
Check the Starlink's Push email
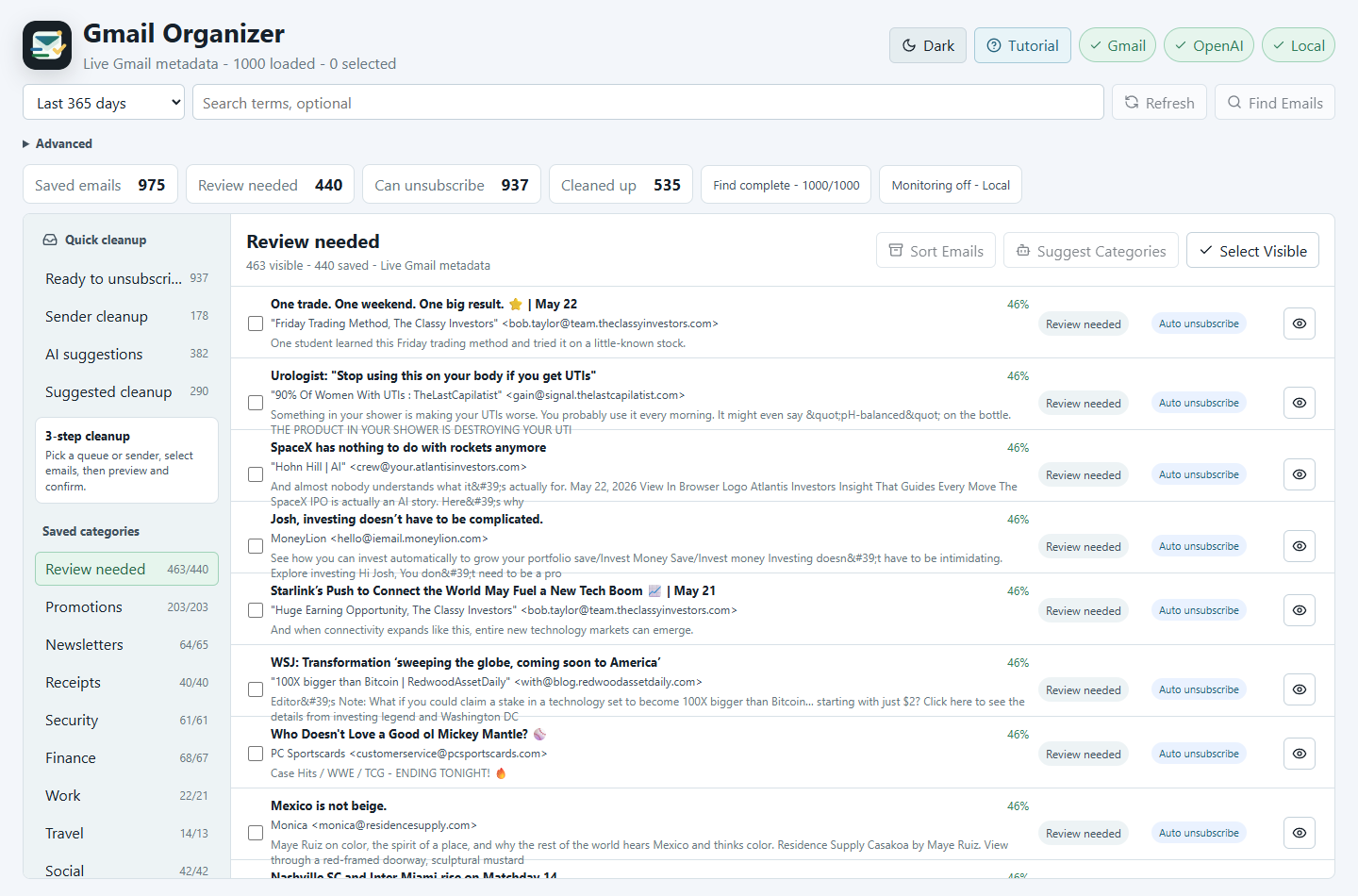coord(256,610)
